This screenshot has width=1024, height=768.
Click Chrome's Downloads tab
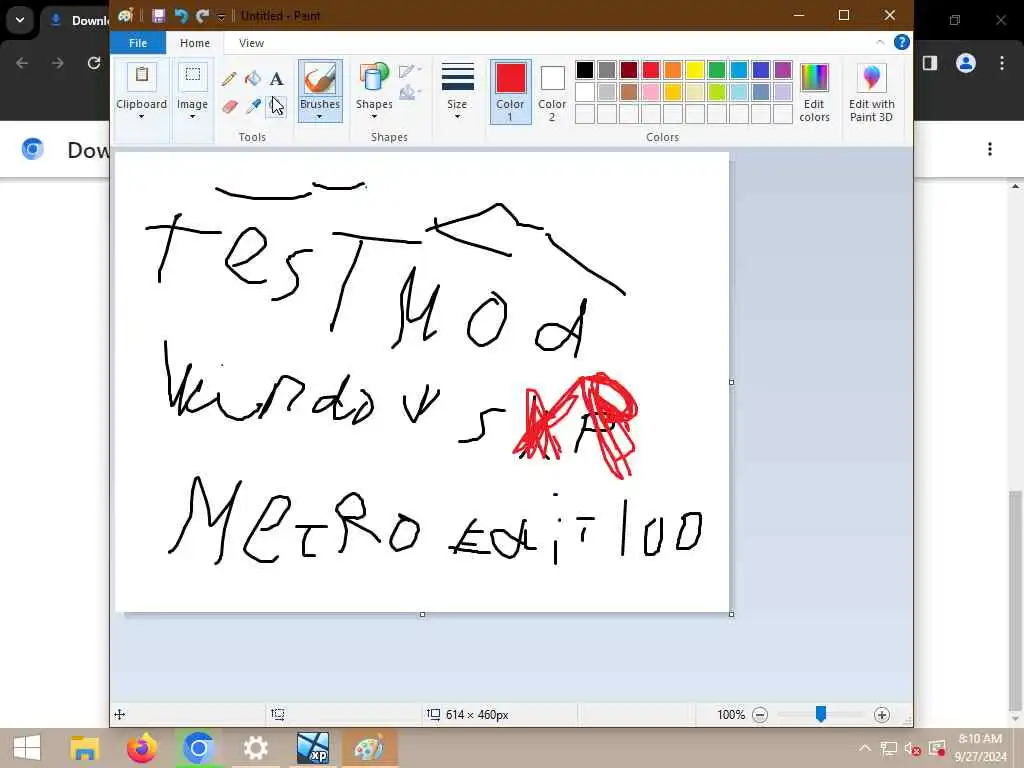76,21
